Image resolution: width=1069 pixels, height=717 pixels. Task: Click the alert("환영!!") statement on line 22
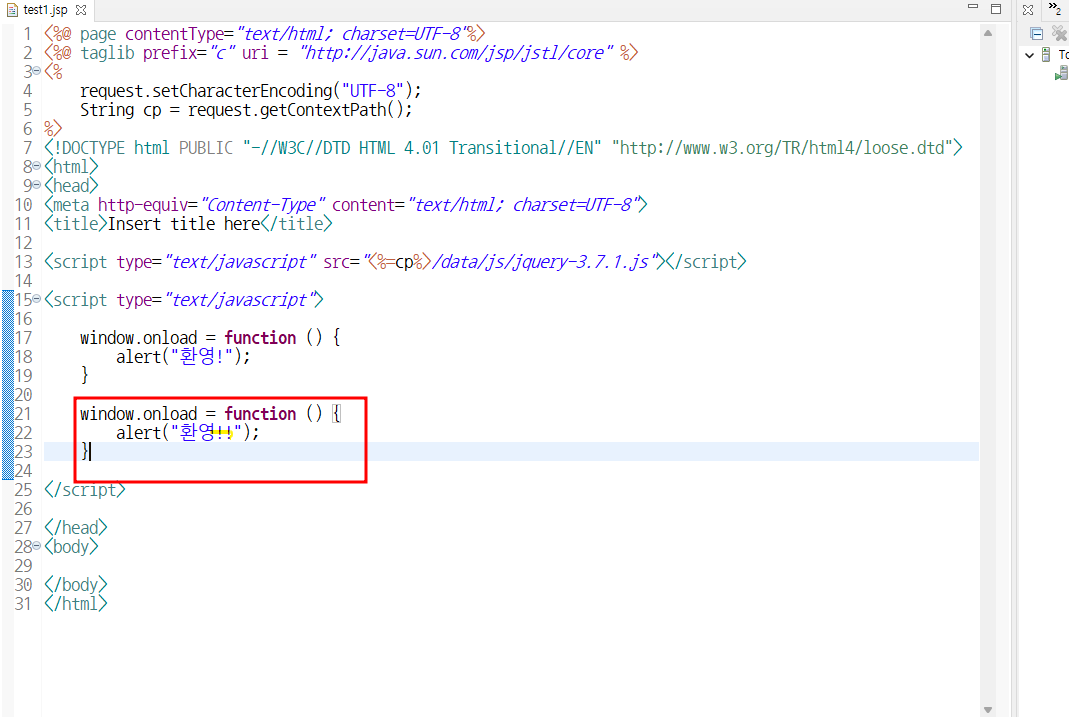pyautogui.click(x=187, y=433)
